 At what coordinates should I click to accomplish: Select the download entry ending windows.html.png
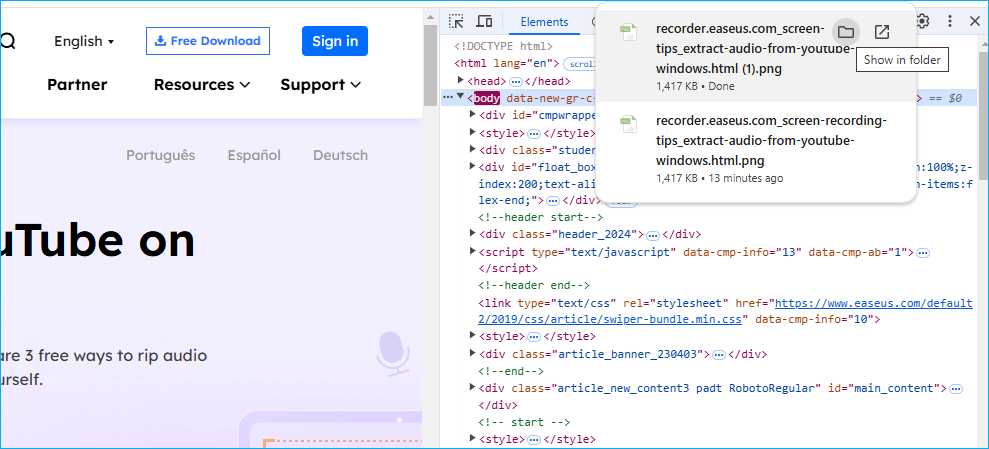coord(756,149)
